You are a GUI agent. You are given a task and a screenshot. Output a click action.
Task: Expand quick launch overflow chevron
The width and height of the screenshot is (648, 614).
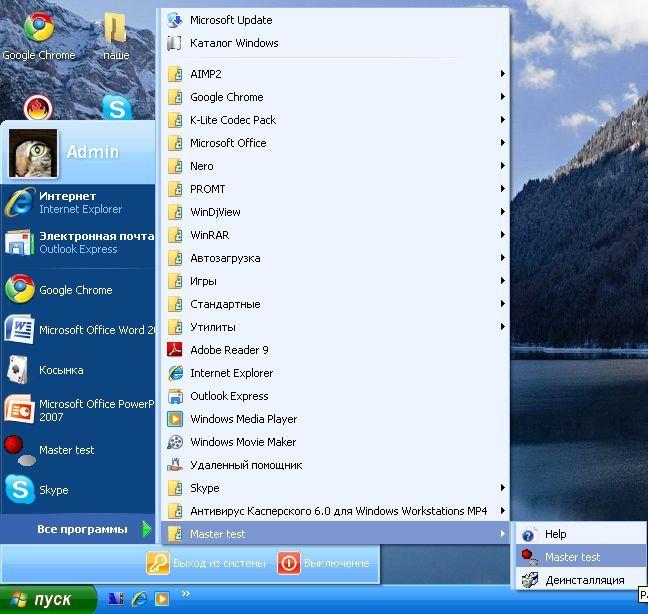tap(186, 594)
